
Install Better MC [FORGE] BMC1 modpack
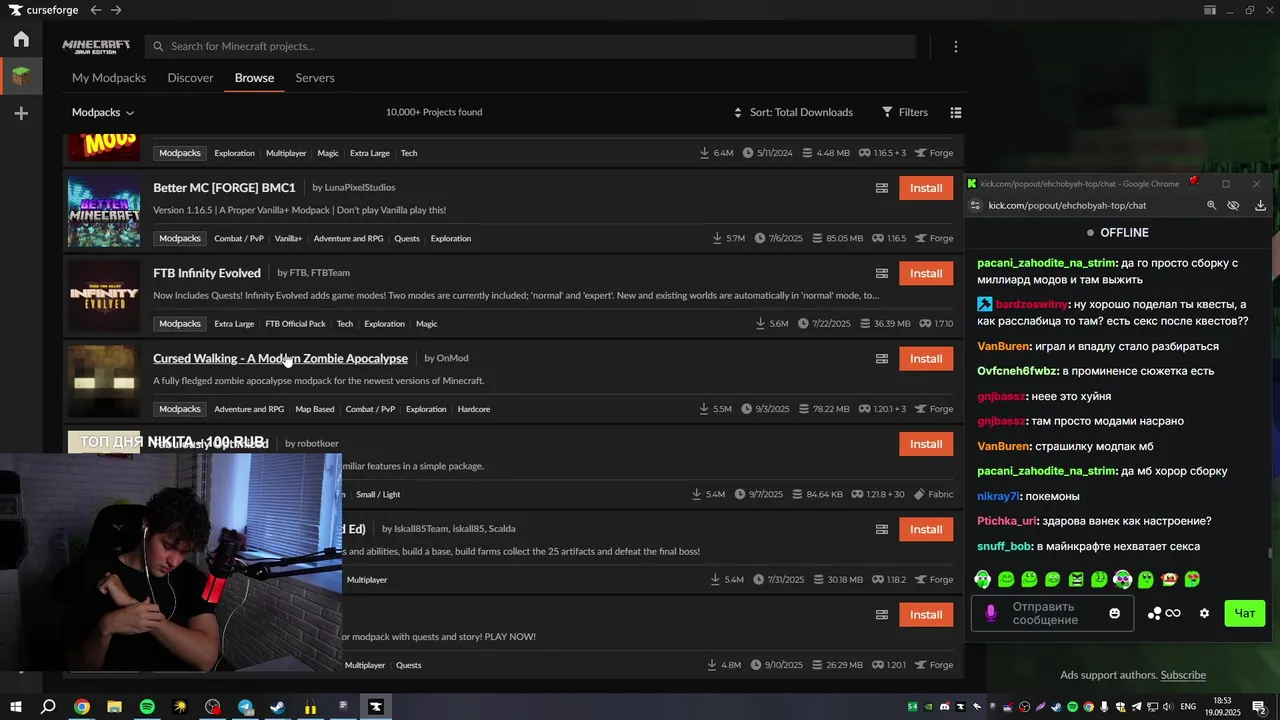926,188
